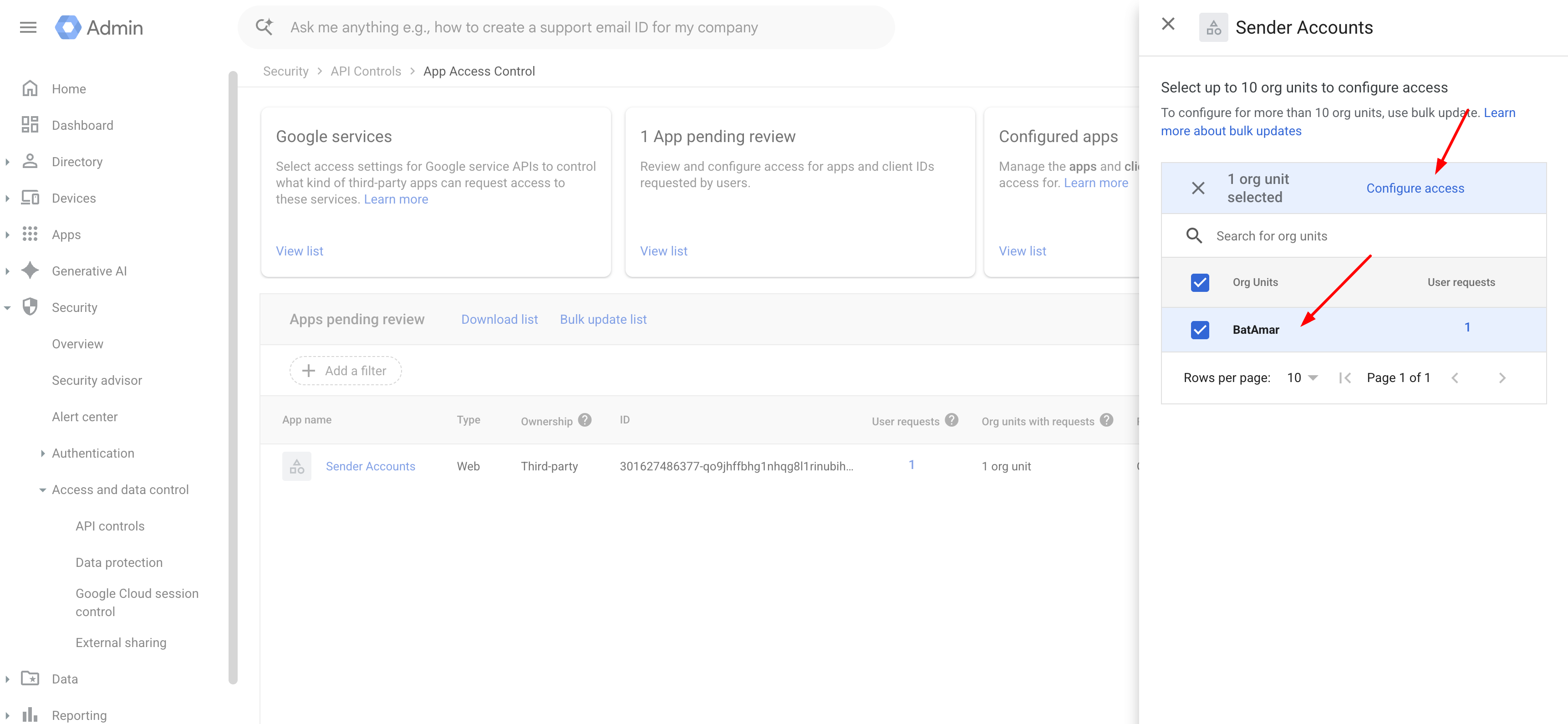Expand the Directory section arrow

(x=7, y=162)
